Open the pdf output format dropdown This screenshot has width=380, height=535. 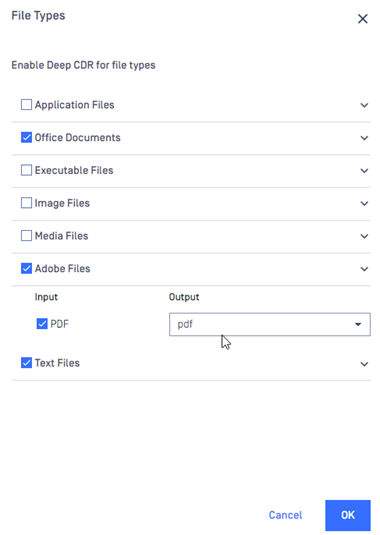270,324
